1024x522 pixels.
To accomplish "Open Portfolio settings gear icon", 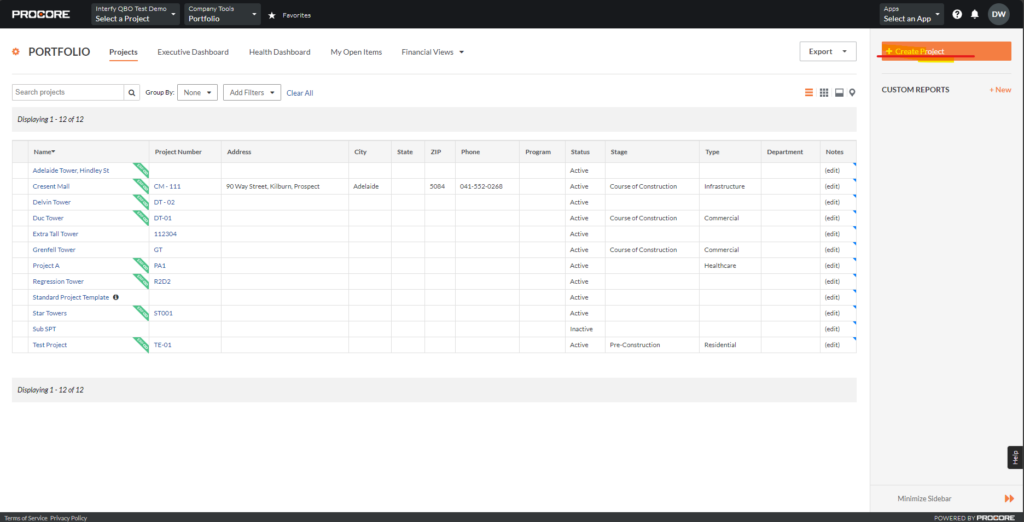I will (16, 52).
